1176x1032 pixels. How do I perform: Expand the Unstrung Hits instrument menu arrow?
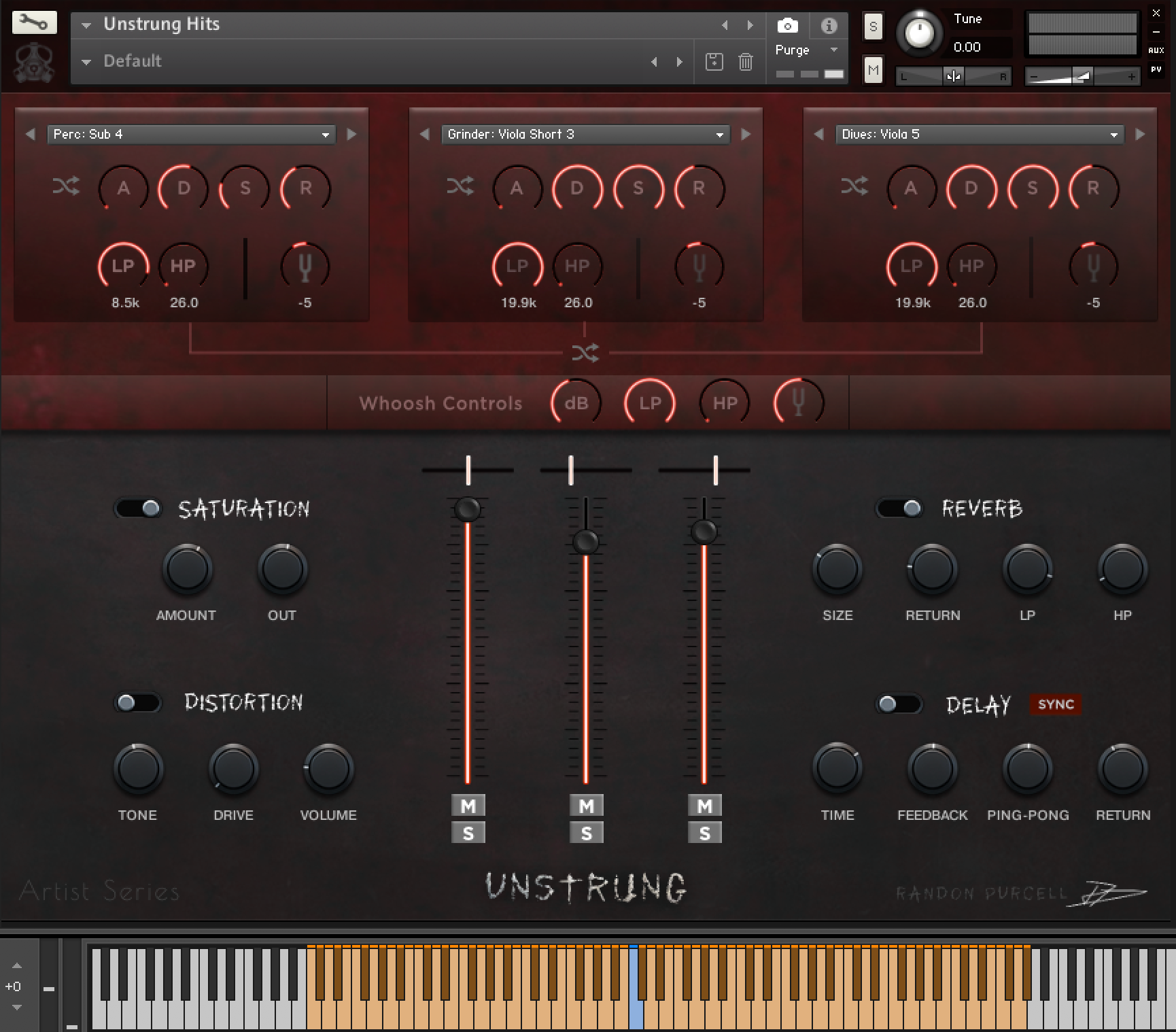click(x=86, y=25)
